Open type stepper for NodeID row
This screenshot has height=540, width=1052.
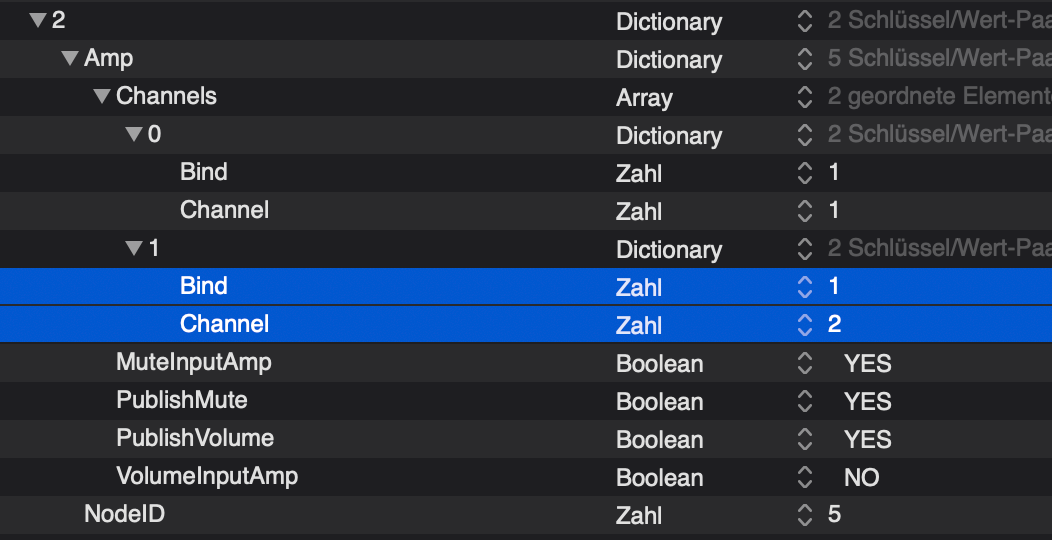coord(804,516)
